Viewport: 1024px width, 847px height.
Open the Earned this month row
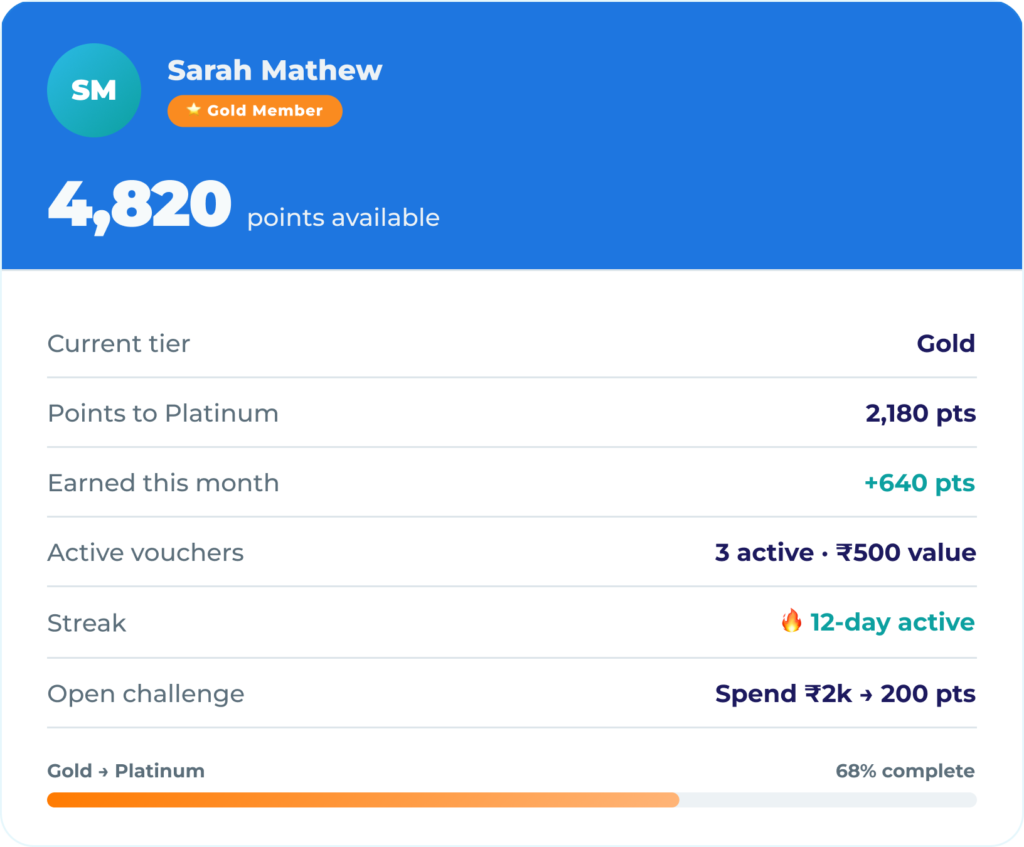[x=511, y=483]
